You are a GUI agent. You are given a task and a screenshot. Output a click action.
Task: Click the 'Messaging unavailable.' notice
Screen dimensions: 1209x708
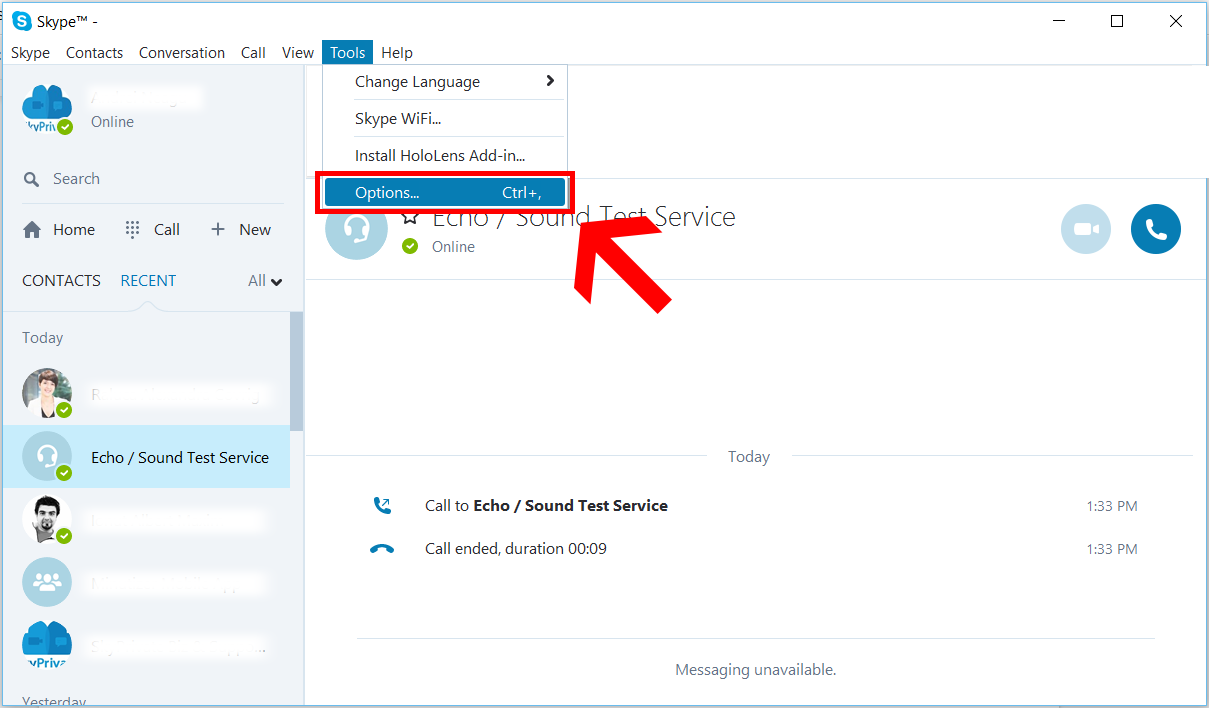coord(756,670)
